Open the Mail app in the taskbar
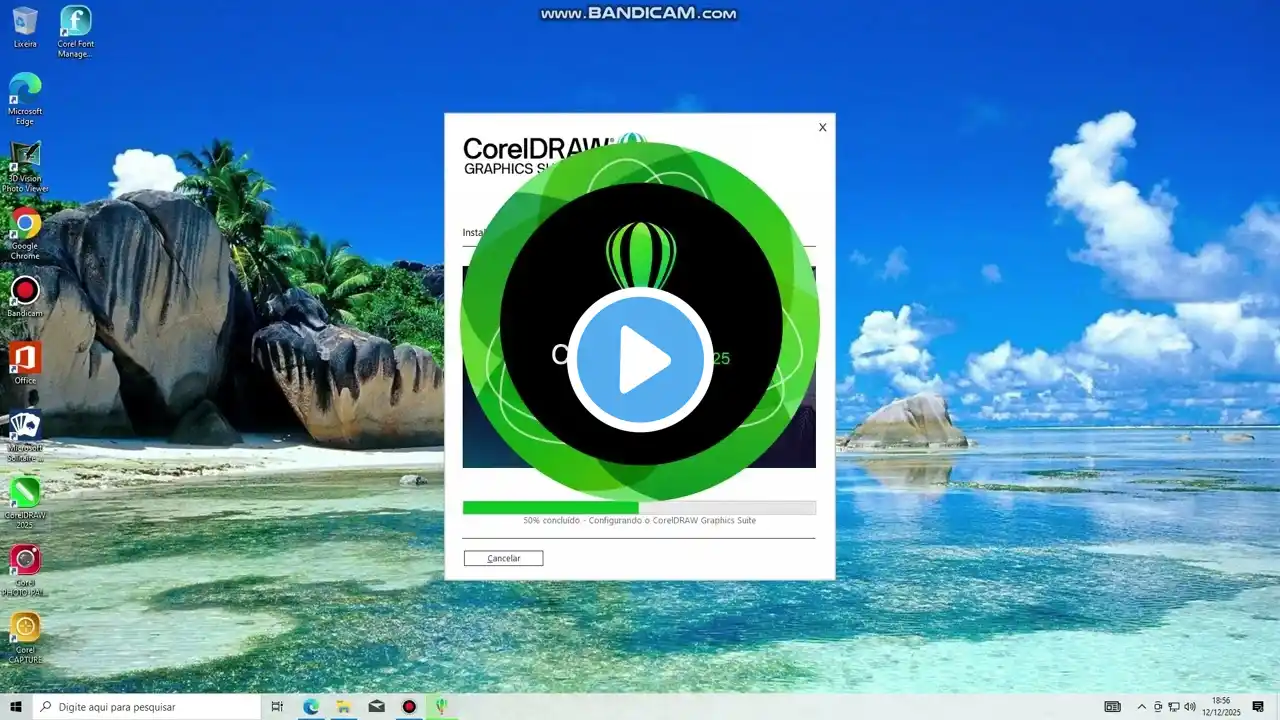This screenshot has width=1280, height=720. click(x=376, y=707)
